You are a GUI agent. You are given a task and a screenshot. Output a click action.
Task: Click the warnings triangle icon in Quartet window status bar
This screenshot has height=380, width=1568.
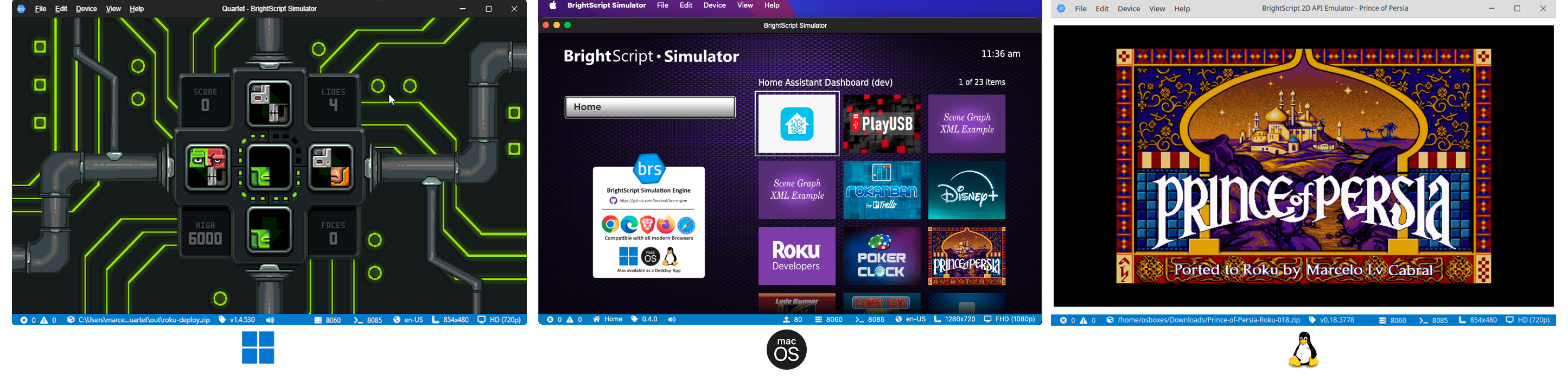tap(44, 320)
